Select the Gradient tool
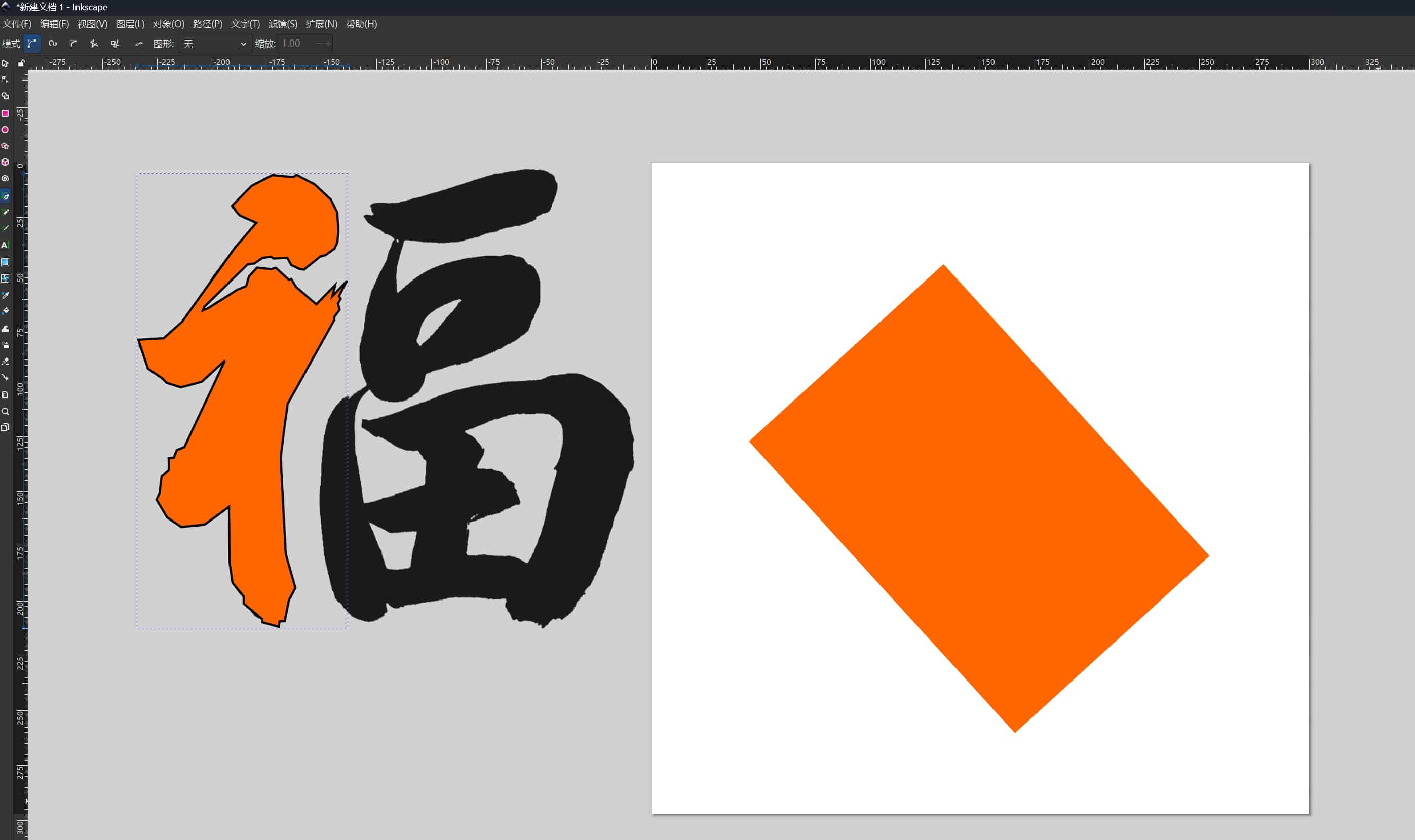 click(x=5, y=262)
